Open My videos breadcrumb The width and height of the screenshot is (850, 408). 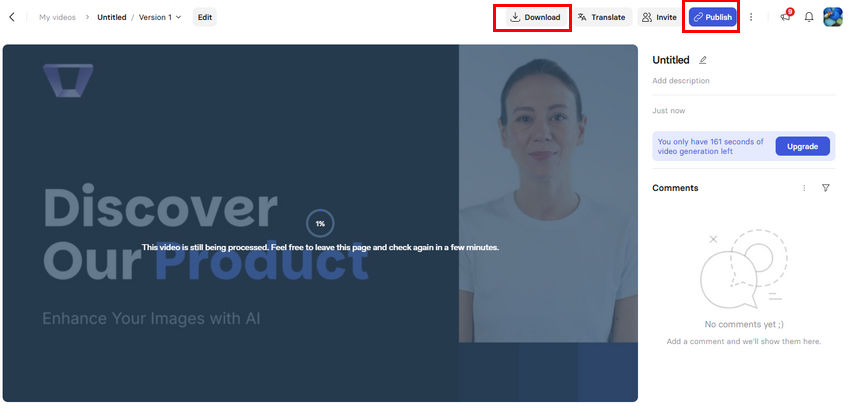57,17
